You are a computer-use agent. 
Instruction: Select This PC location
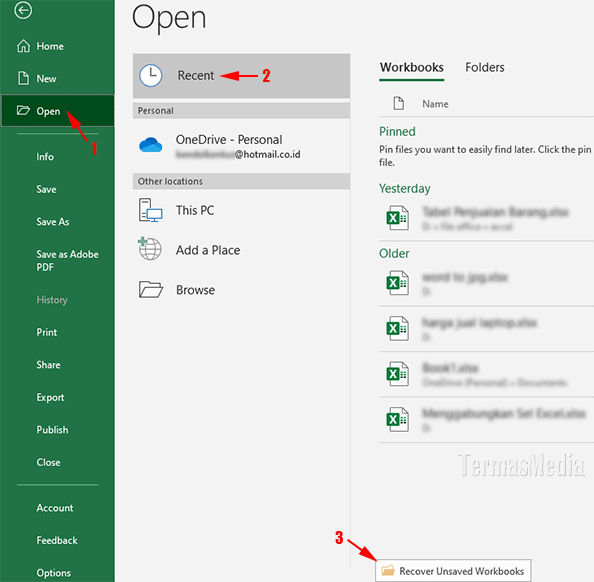pos(241,210)
